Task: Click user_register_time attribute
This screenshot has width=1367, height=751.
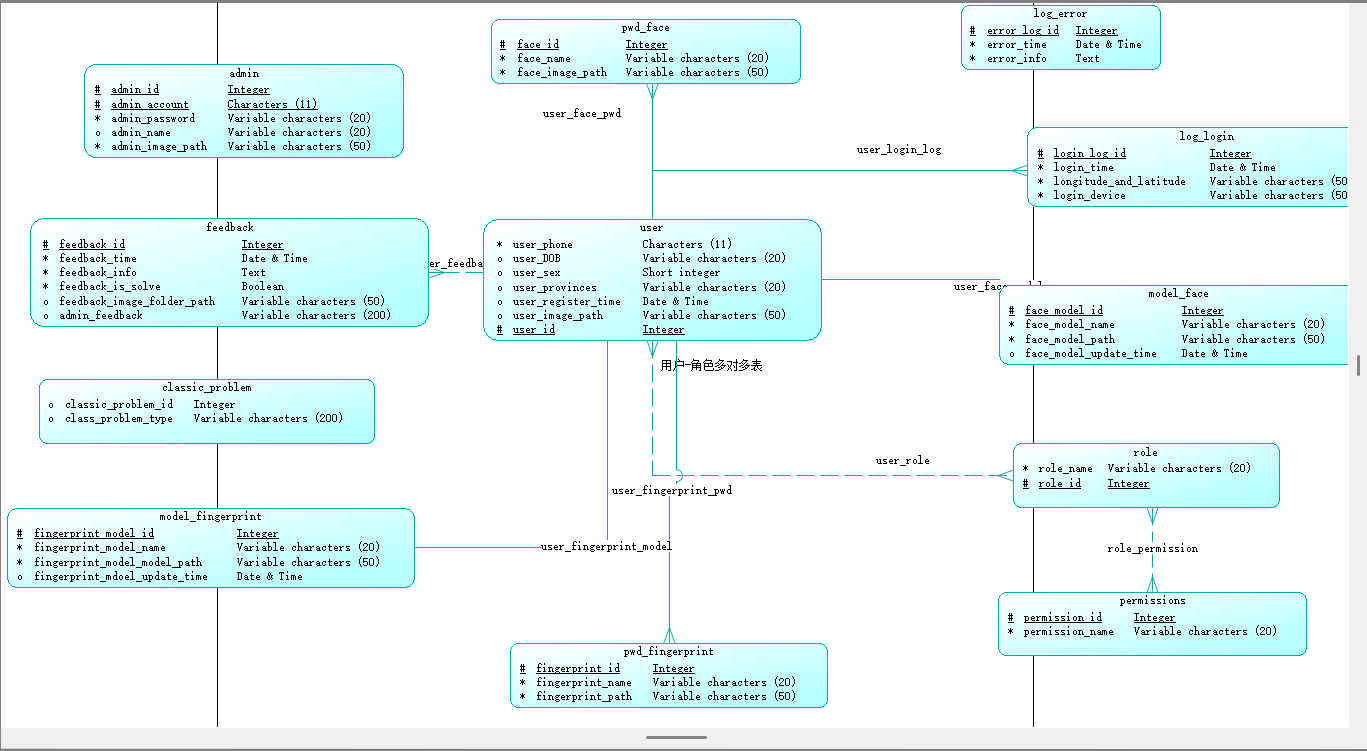Action: pos(567,301)
